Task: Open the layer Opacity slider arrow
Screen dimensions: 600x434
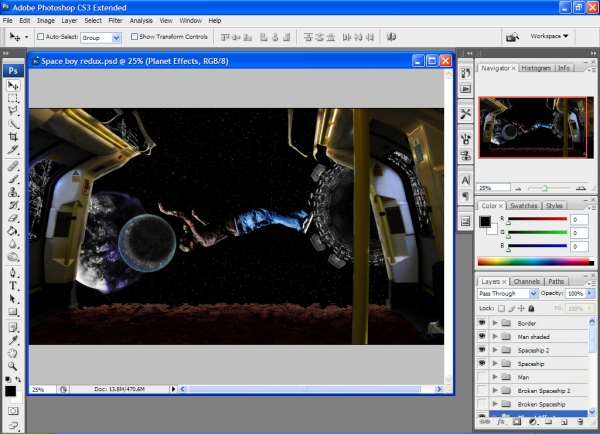Action: point(590,293)
